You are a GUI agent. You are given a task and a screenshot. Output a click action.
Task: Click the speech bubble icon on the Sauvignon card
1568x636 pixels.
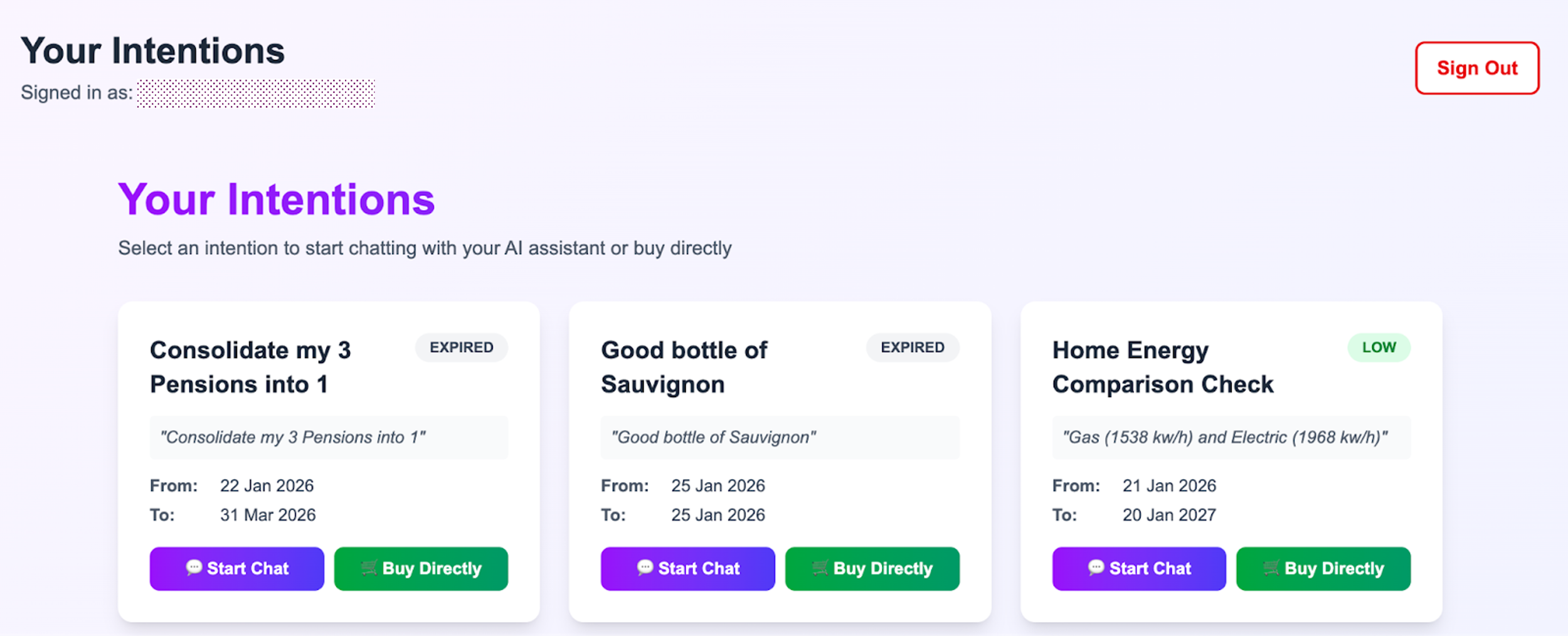(645, 568)
